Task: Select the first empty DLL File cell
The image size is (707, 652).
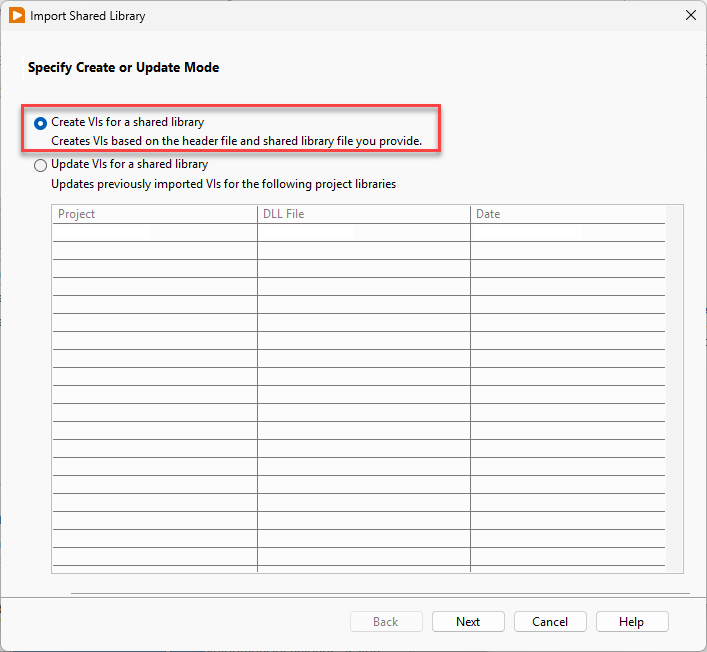Action: [363, 233]
